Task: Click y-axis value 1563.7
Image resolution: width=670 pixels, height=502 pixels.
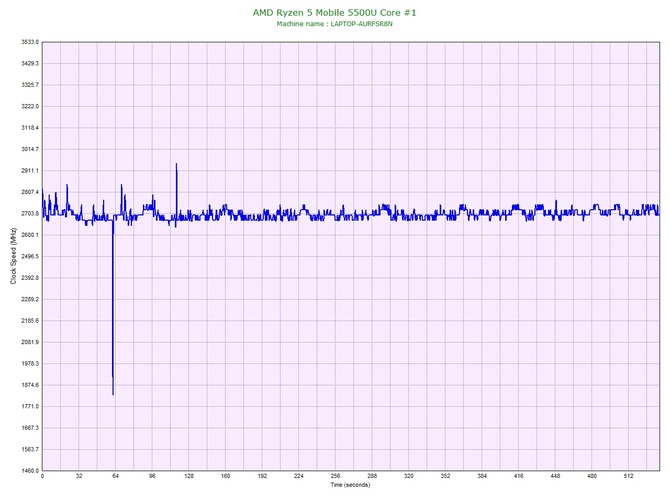Action: click(30, 449)
